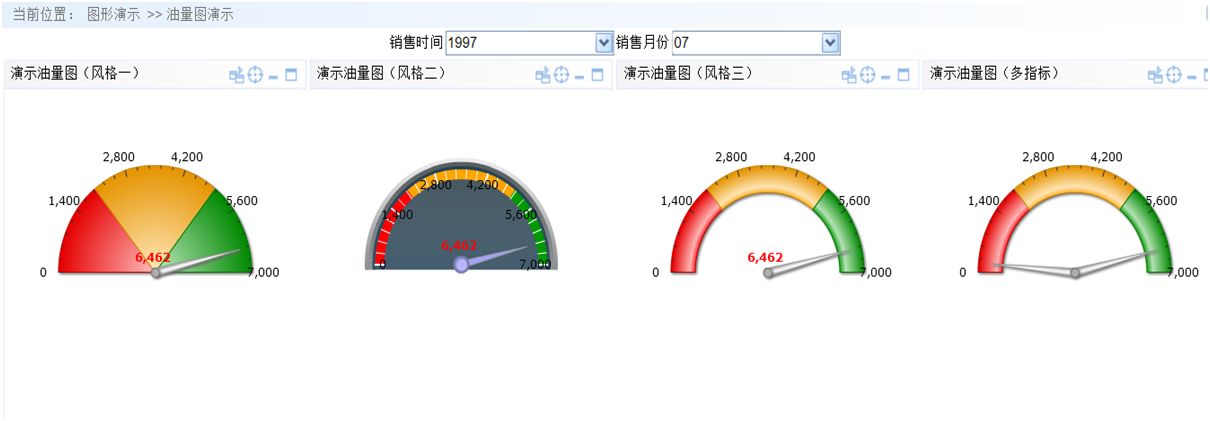The image size is (1210, 421).
Task: Open the 销售月份 month dropdown arrow
Action: pyautogui.click(x=829, y=43)
